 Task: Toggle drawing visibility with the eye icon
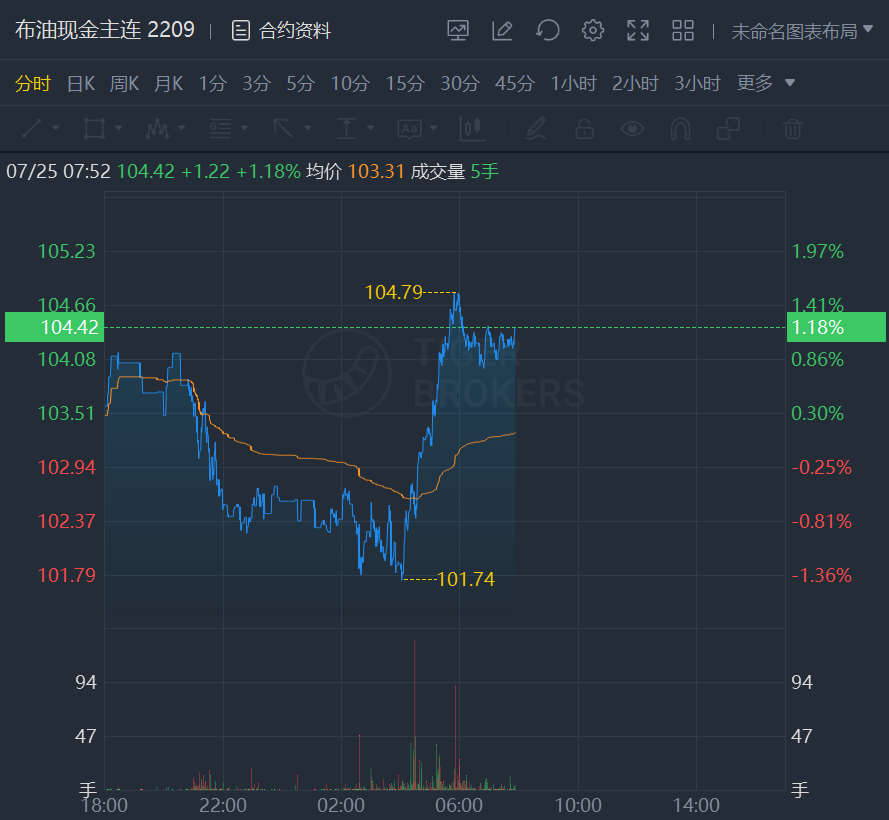[x=632, y=128]
